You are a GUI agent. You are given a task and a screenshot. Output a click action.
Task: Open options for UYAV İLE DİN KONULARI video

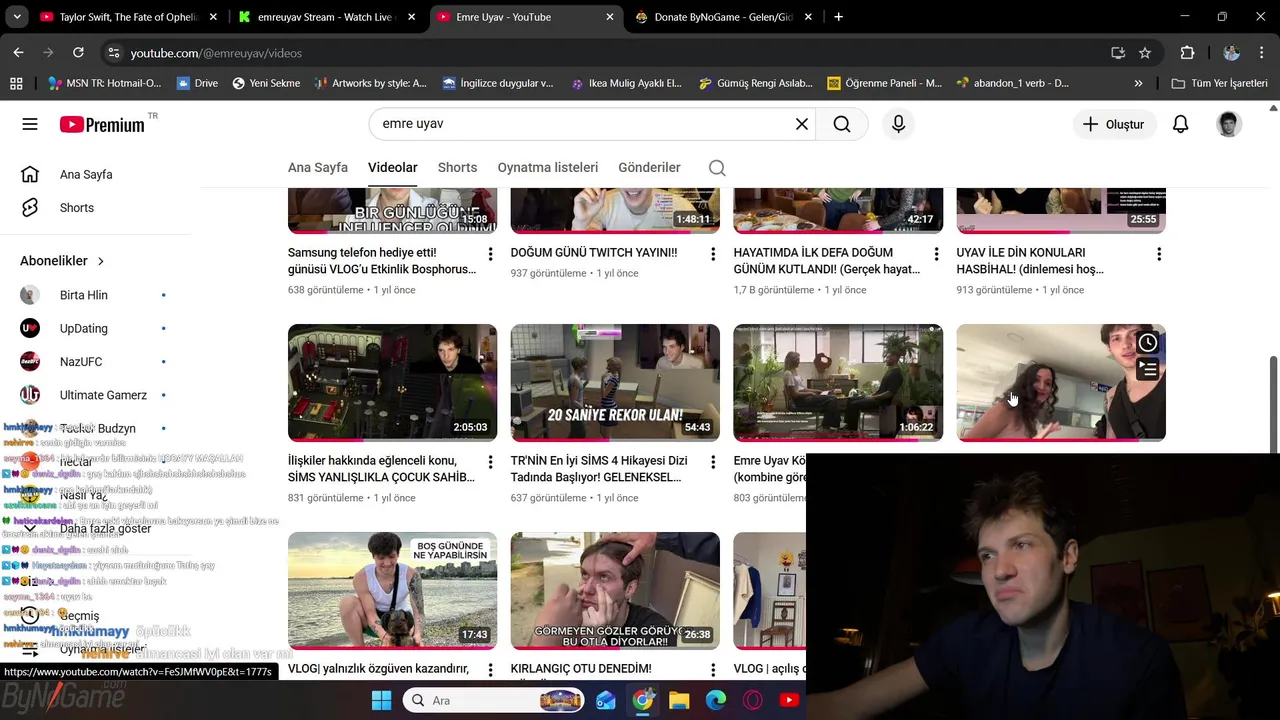tap(1159, 255)
